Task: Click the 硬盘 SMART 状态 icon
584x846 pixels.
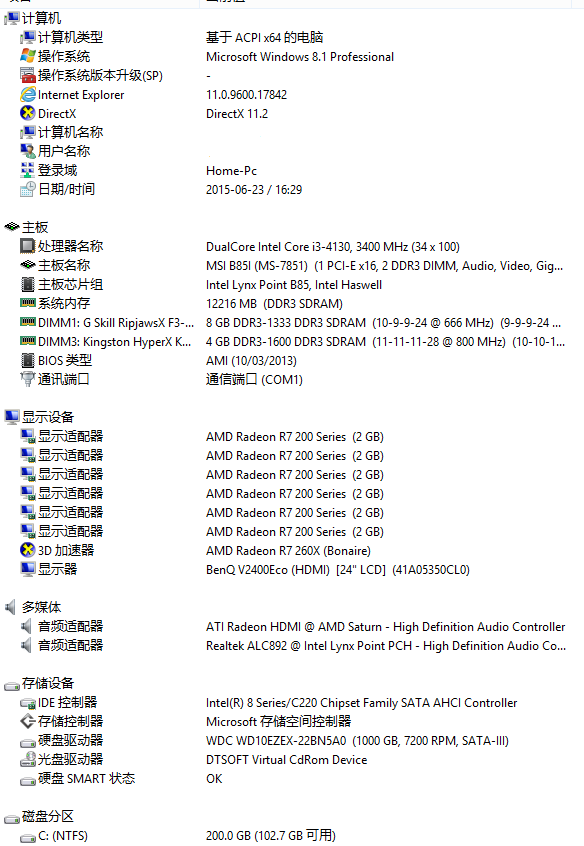Action: coord(28,780)
